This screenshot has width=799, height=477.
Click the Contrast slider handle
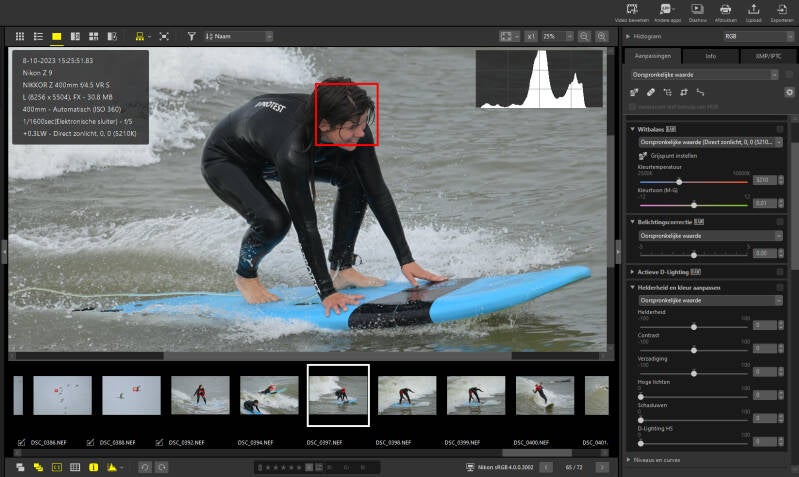click(694, 350)
